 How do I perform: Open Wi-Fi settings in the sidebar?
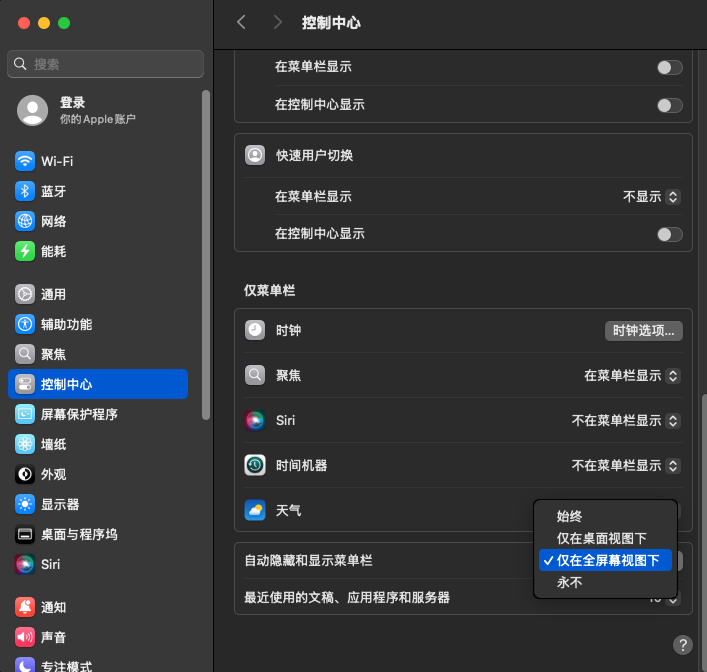56,161
